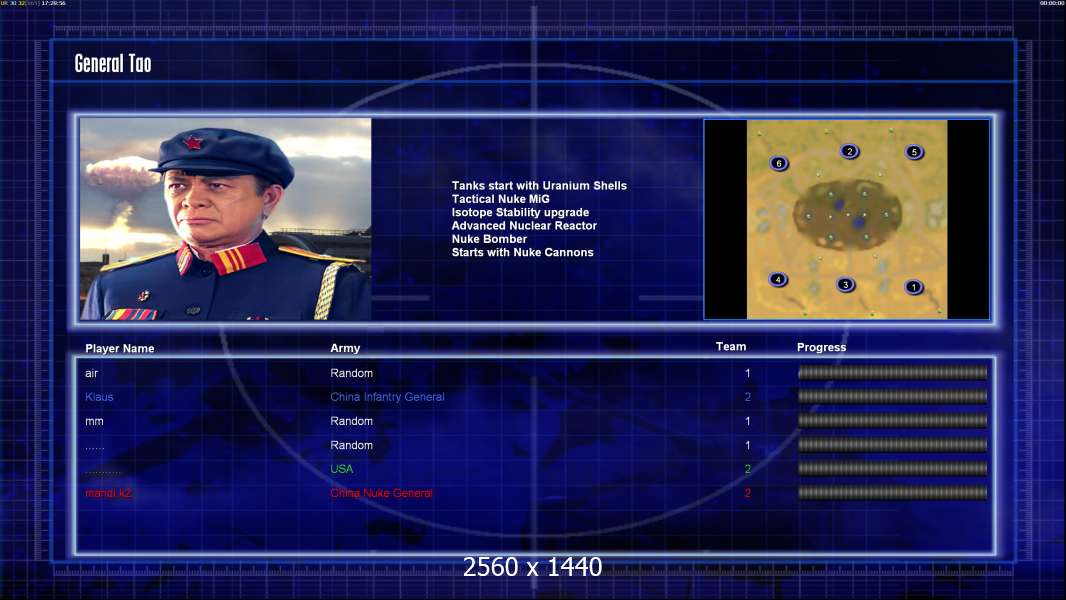
Task: Click team number for player air
Action: click(x=748, y=373)
